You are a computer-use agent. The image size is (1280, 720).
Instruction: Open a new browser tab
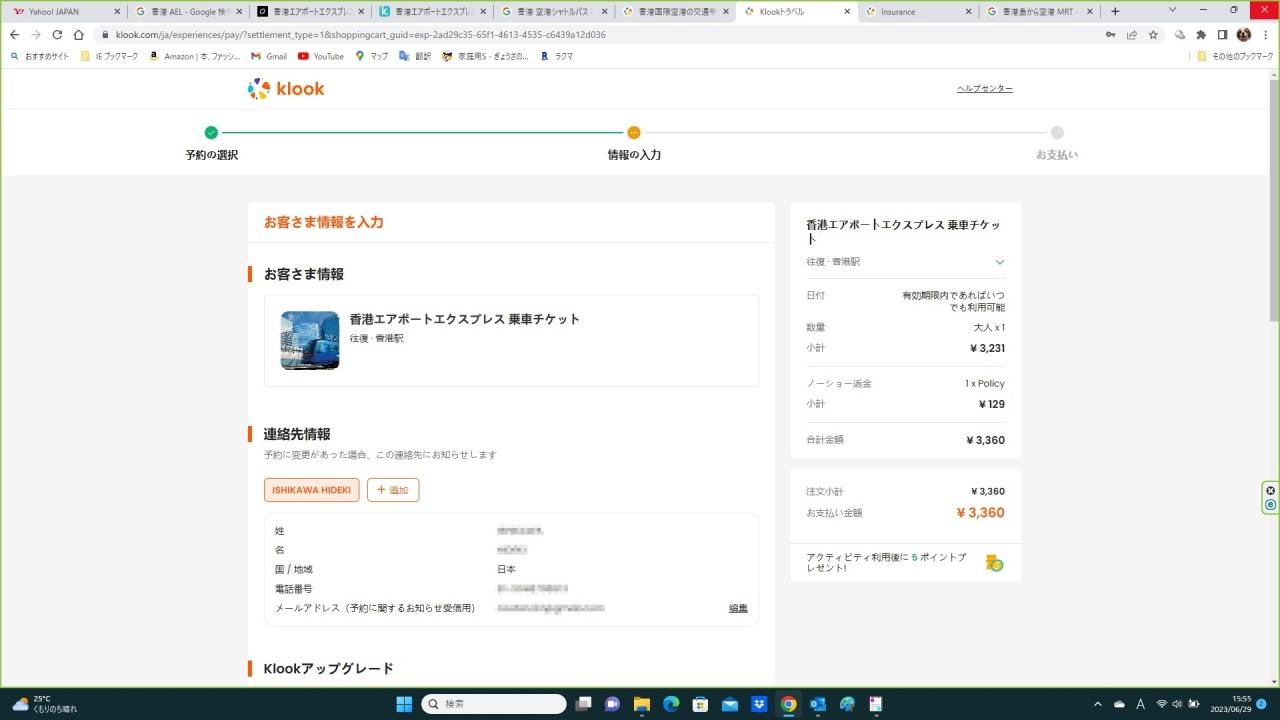coord(1116,11)
